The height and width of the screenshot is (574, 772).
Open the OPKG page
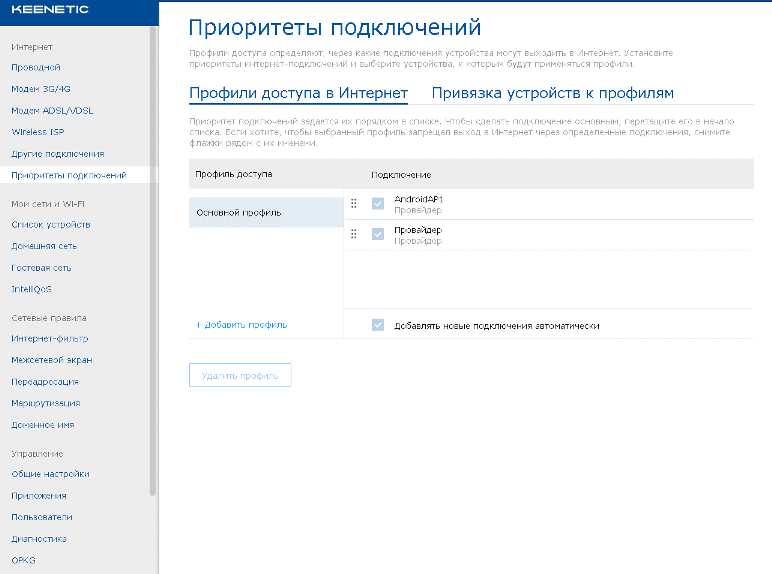[x=24, y=560]
